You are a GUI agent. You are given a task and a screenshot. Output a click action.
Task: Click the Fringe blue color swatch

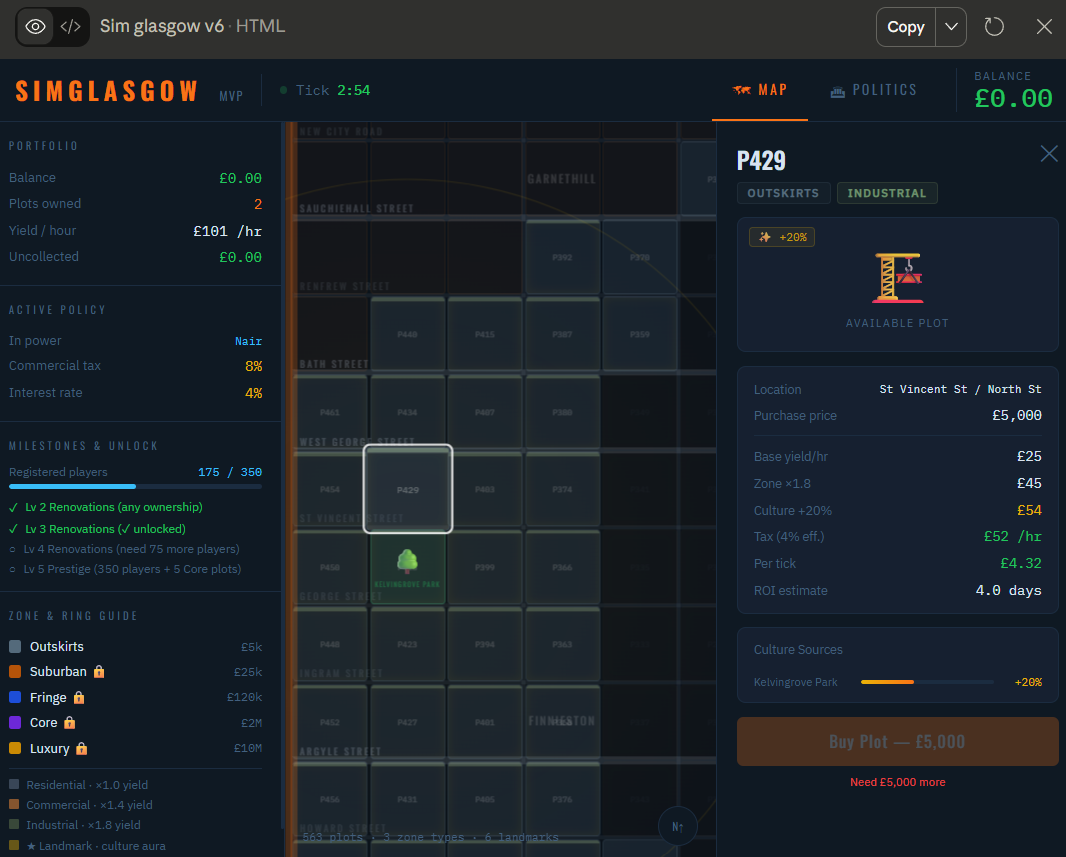15,697
